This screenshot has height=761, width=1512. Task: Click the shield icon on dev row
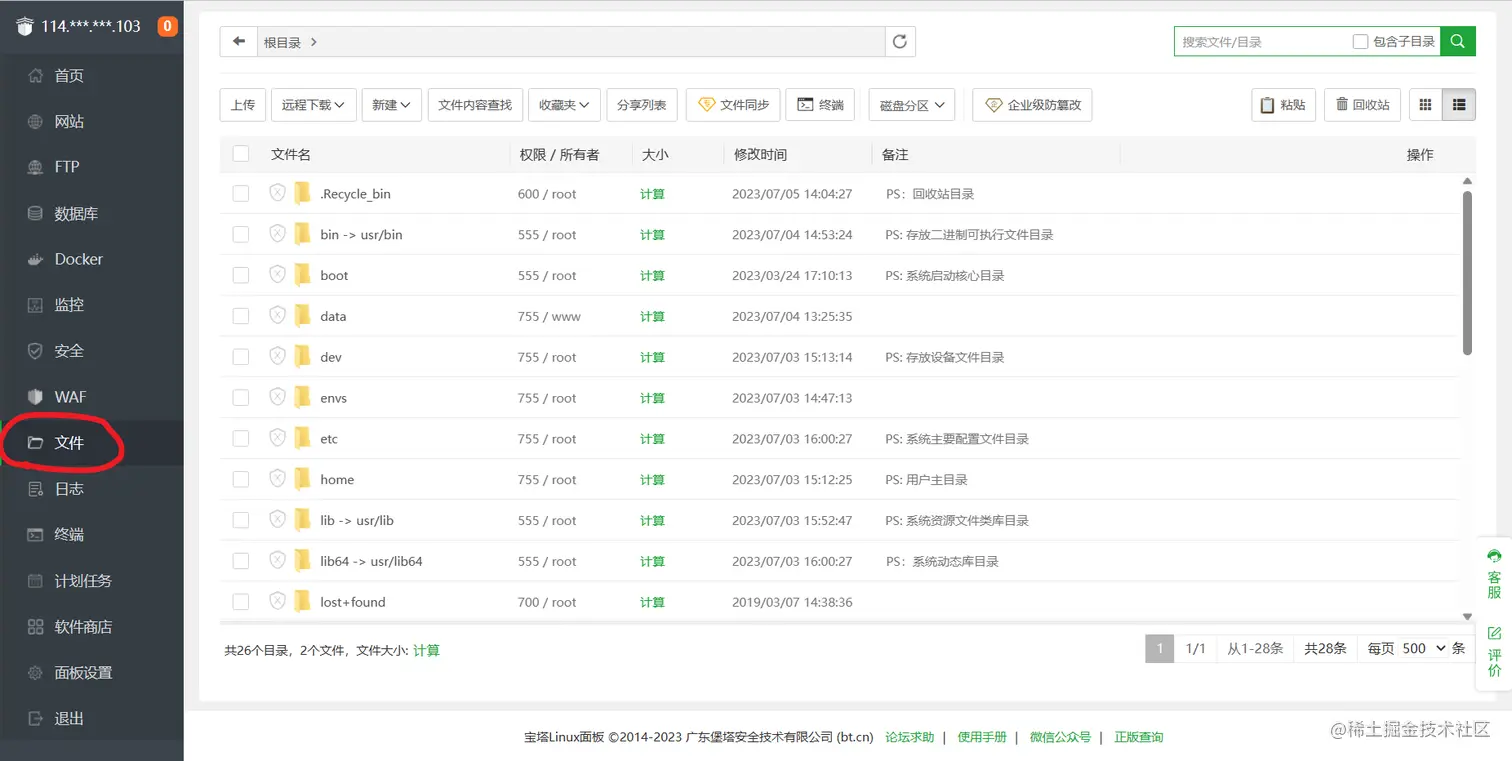[x=278, y=356]
